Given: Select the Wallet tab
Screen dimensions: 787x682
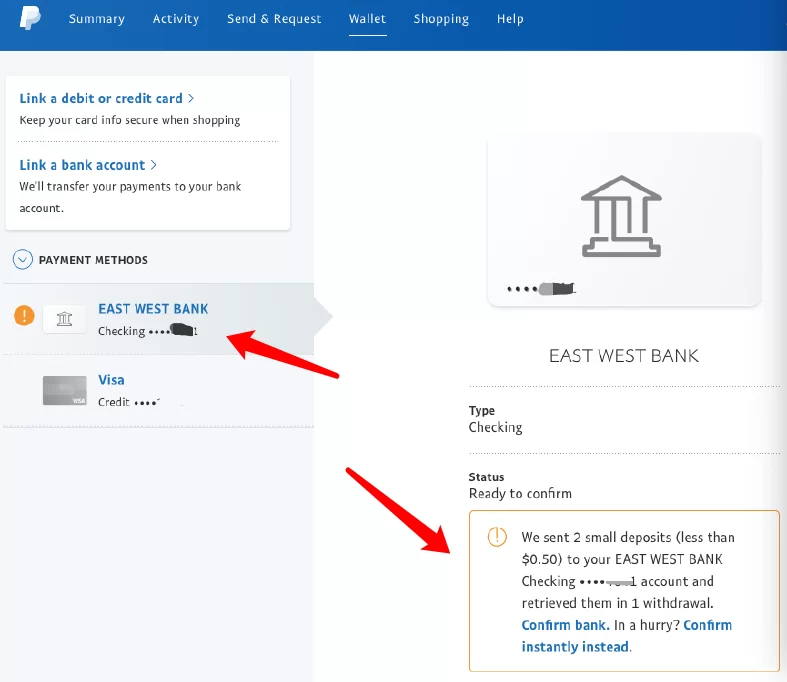Looking at the screenshot, I should click(x=367, y=19).
